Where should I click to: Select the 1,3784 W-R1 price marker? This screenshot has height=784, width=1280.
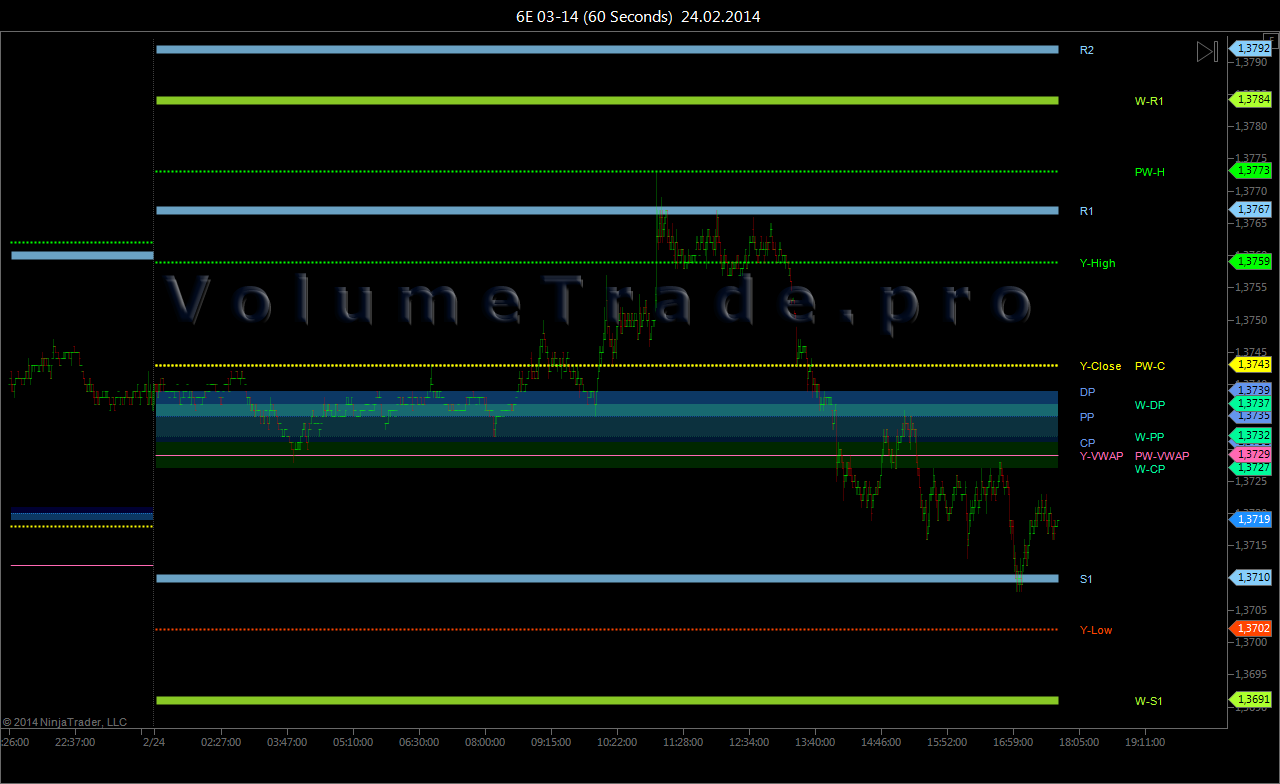click(x=1250, y=99)
